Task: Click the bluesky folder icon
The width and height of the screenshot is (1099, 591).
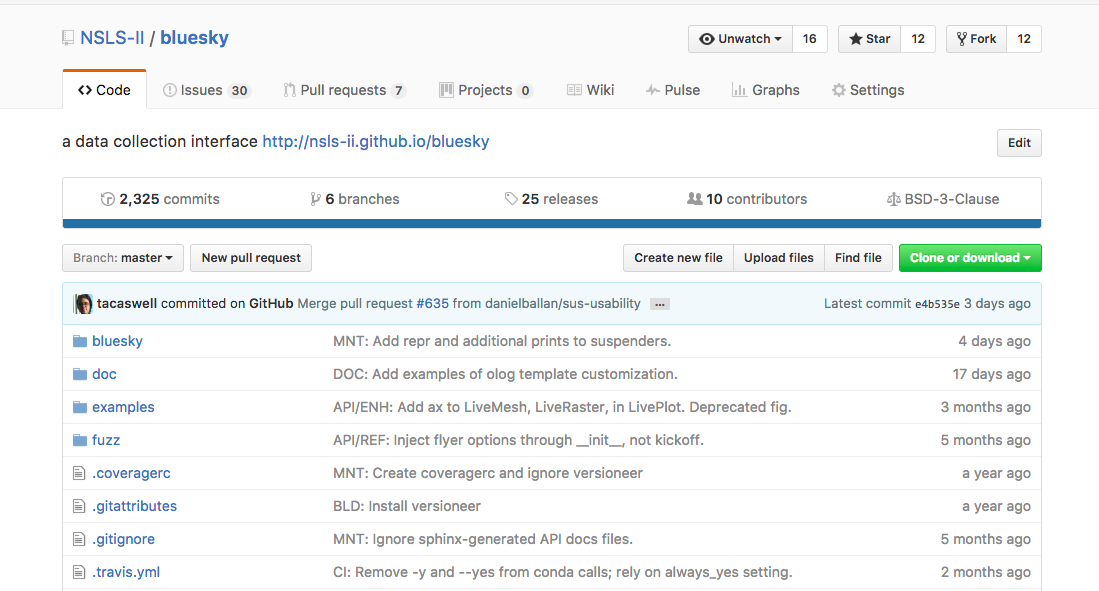Action: click(80, 341)
